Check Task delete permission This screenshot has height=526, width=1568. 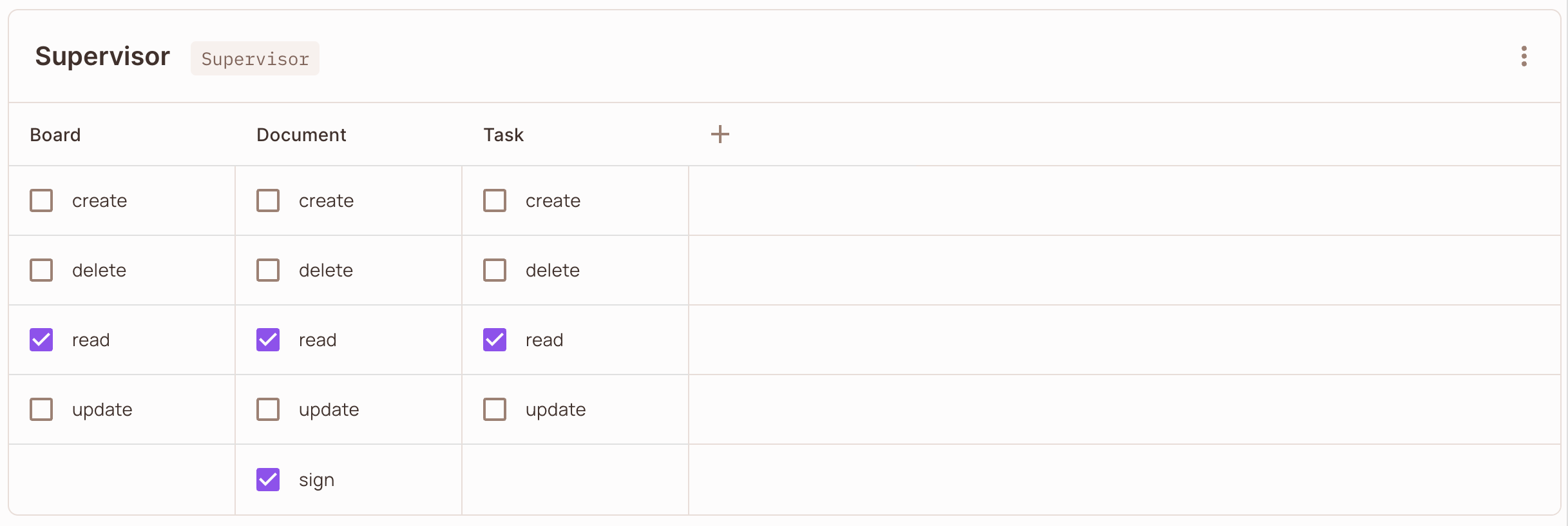click(495, 270)
